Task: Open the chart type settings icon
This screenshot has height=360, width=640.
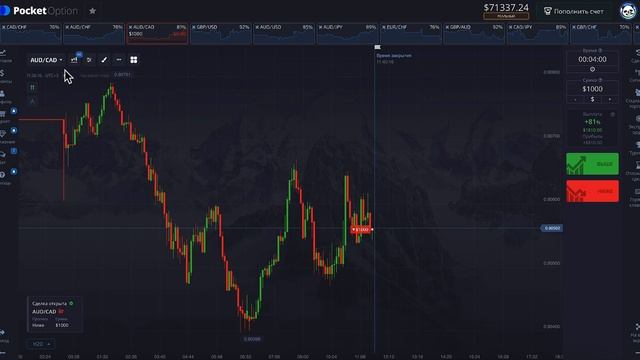Action: tap(74, 60)
